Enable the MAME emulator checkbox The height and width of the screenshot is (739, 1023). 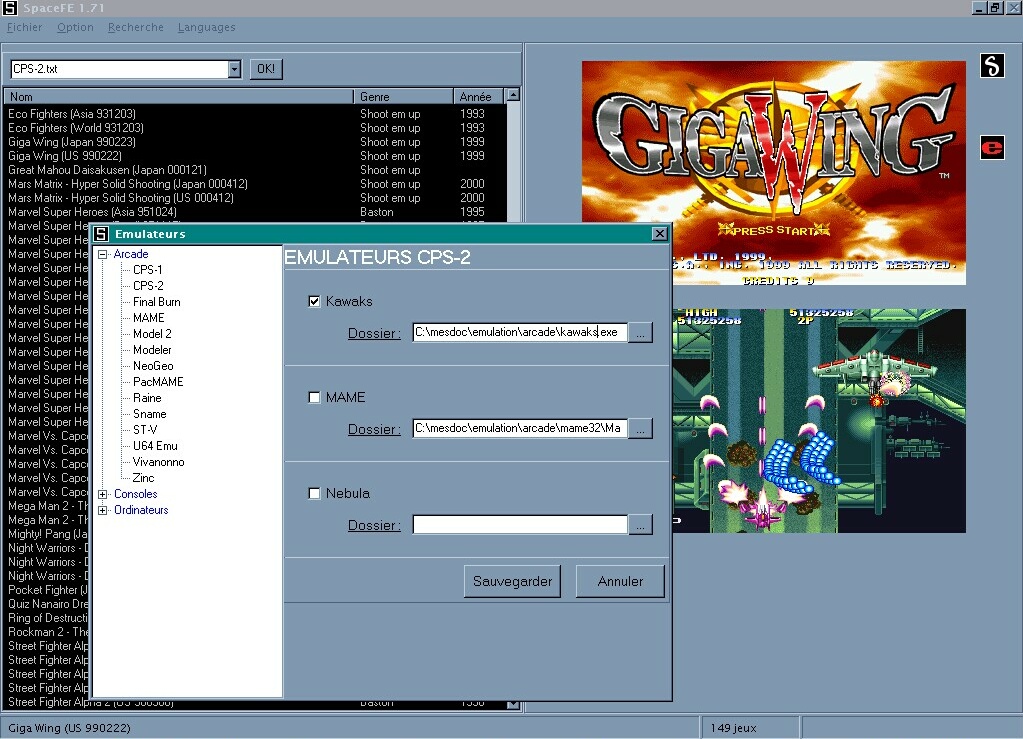pos(314,397)
